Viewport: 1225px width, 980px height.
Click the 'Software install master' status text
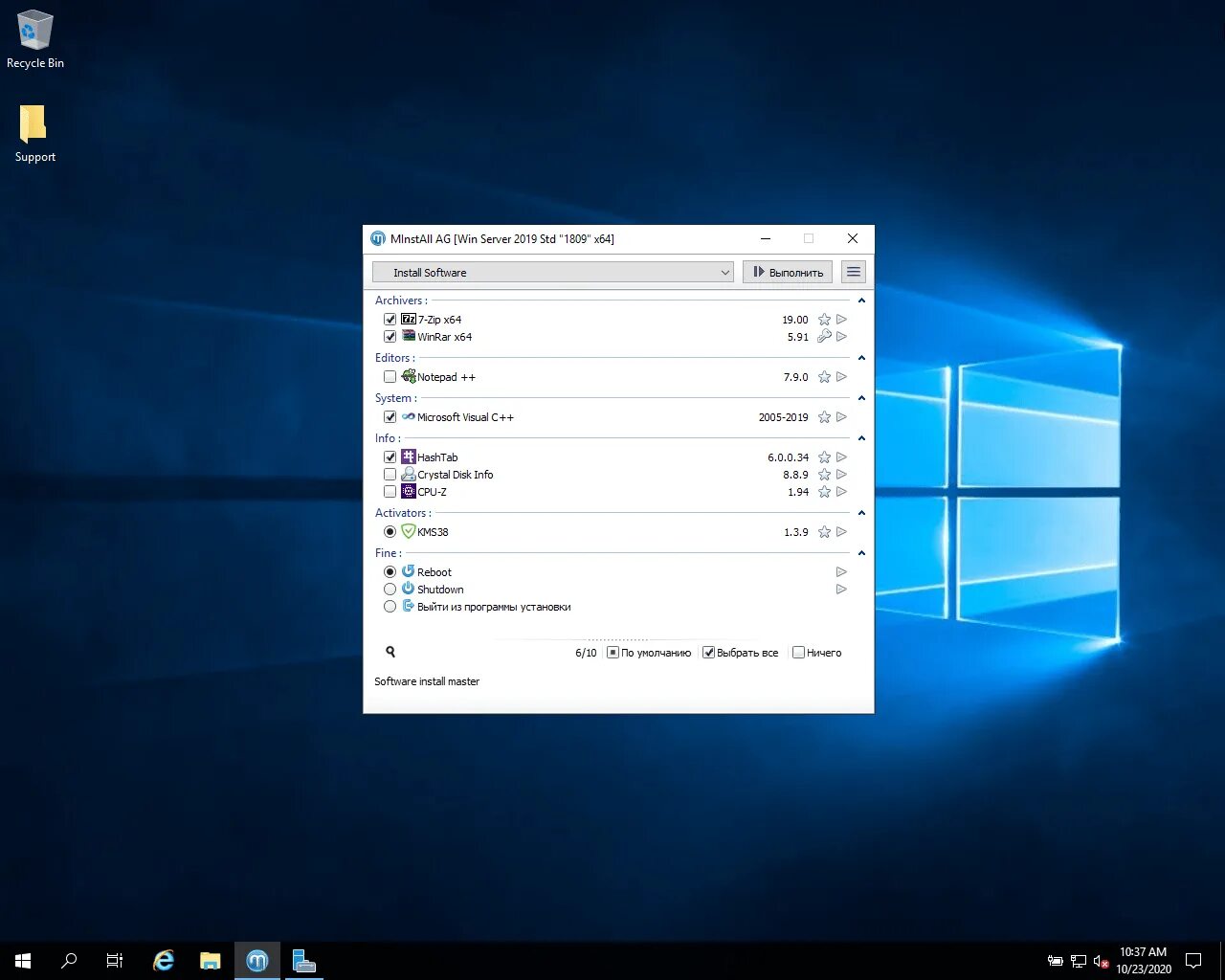[427, 681]
